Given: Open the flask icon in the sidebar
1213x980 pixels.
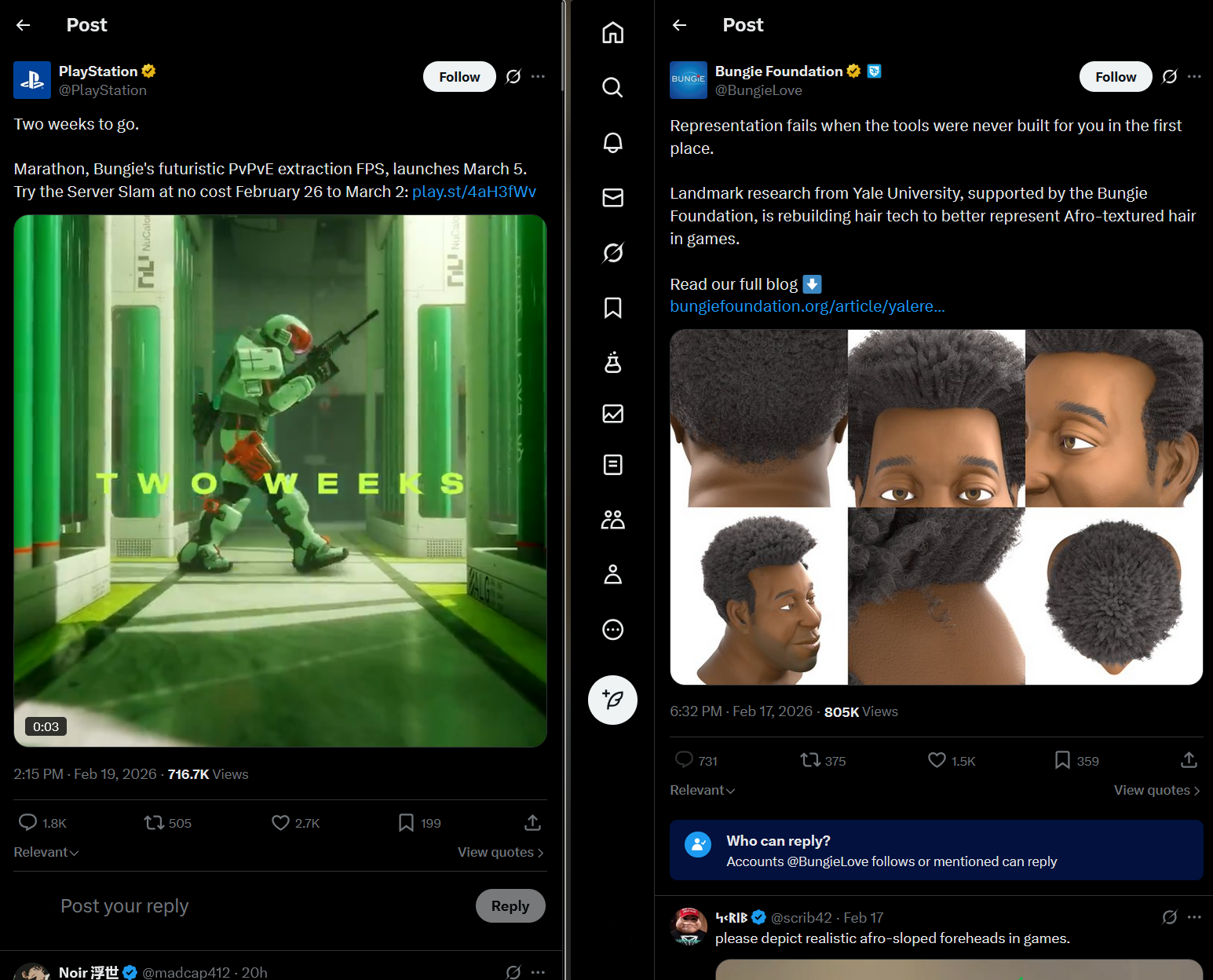Looking at the screenshot, I should [613, 362].
